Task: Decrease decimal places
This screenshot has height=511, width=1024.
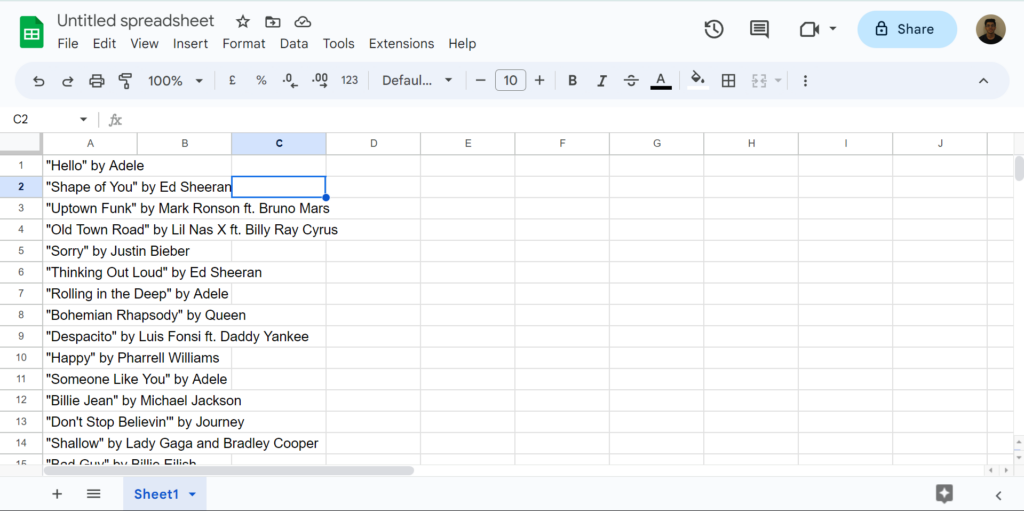Action: point(290,80)
